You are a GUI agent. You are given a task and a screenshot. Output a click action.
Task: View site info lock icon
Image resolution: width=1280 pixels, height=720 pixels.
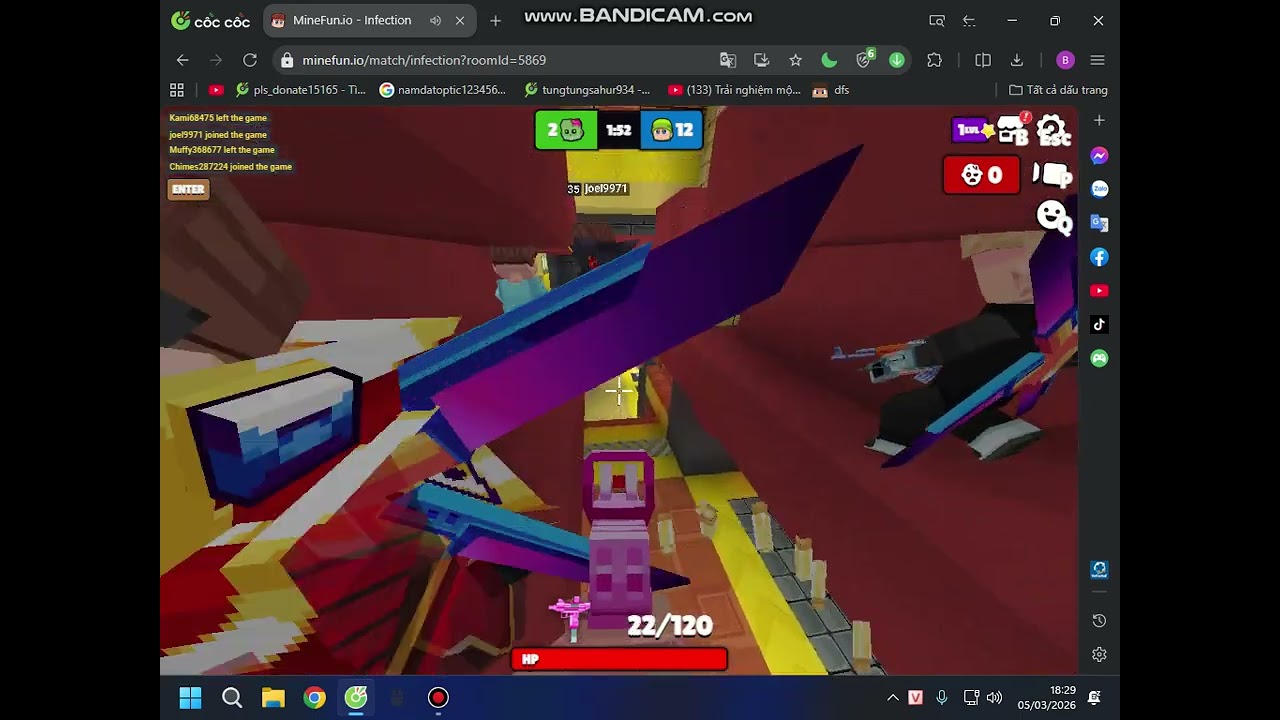click(287, 60)
